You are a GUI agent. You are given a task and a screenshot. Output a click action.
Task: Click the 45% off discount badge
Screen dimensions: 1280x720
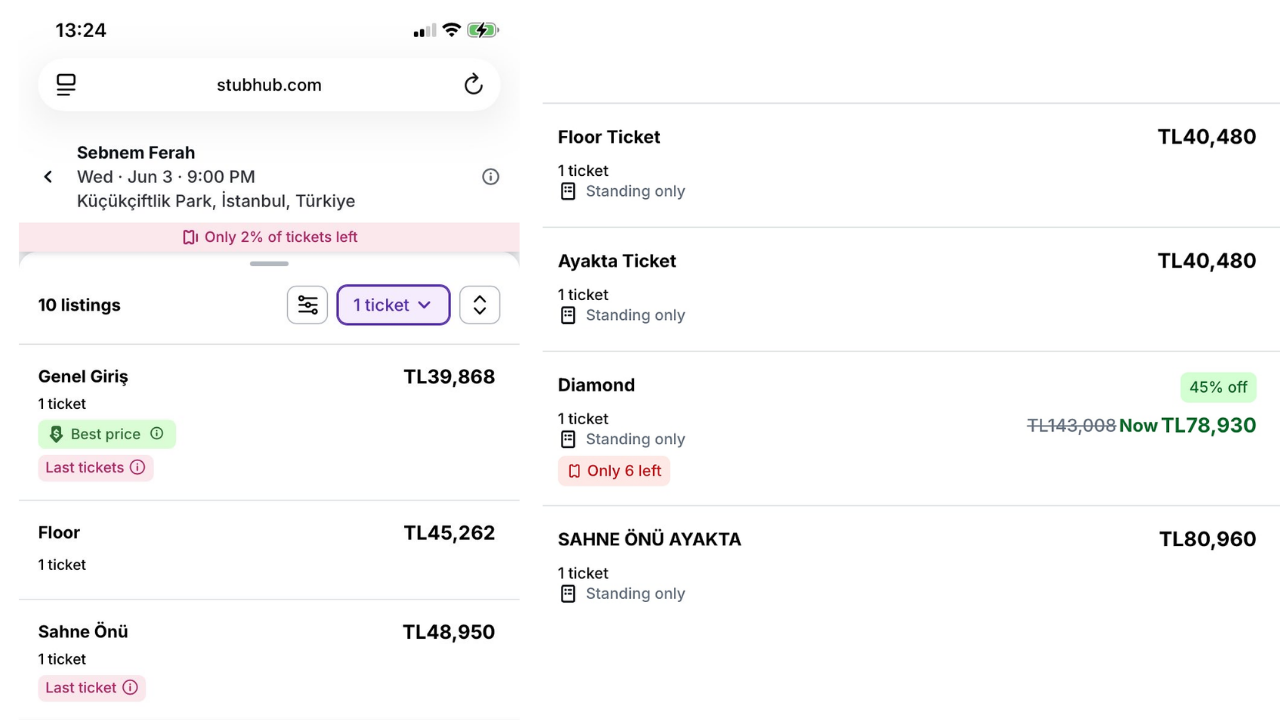pos(1218,387)
